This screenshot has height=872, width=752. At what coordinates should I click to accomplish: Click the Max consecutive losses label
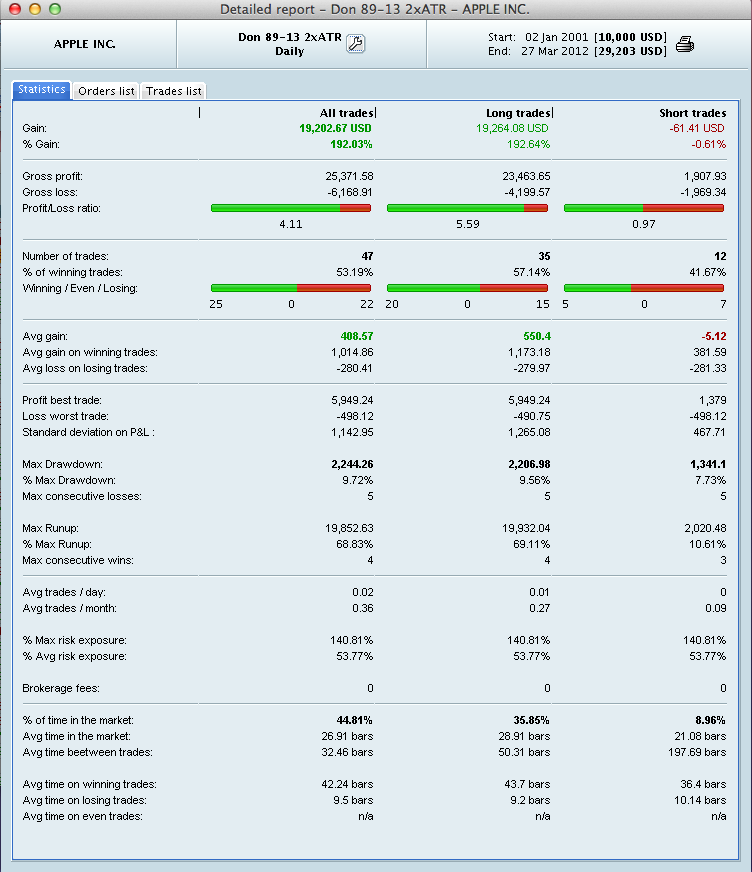(x=82, y=497)
